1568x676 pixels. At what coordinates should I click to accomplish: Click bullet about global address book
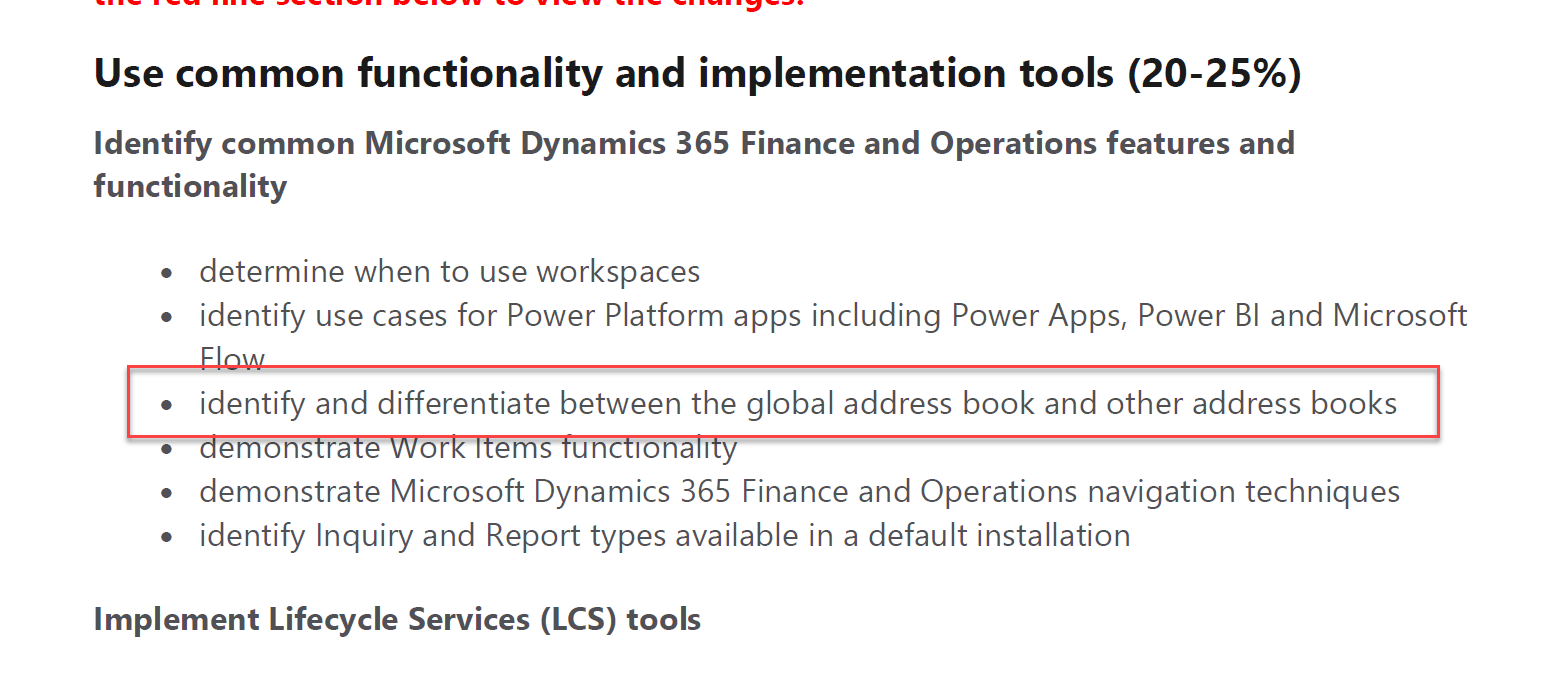tap(798, 403)
